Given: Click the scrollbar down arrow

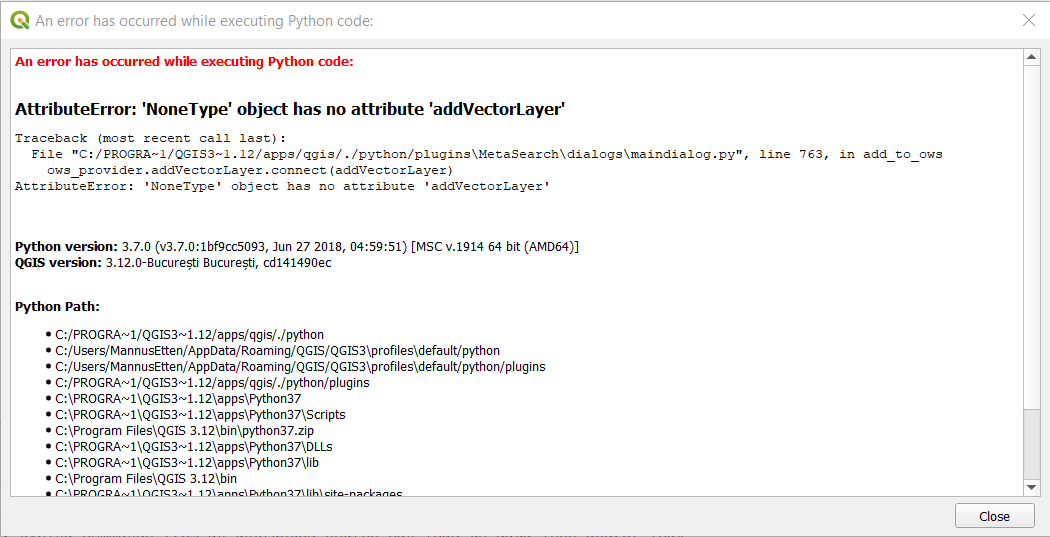Looking at the screenshot, I should 1031,487.
